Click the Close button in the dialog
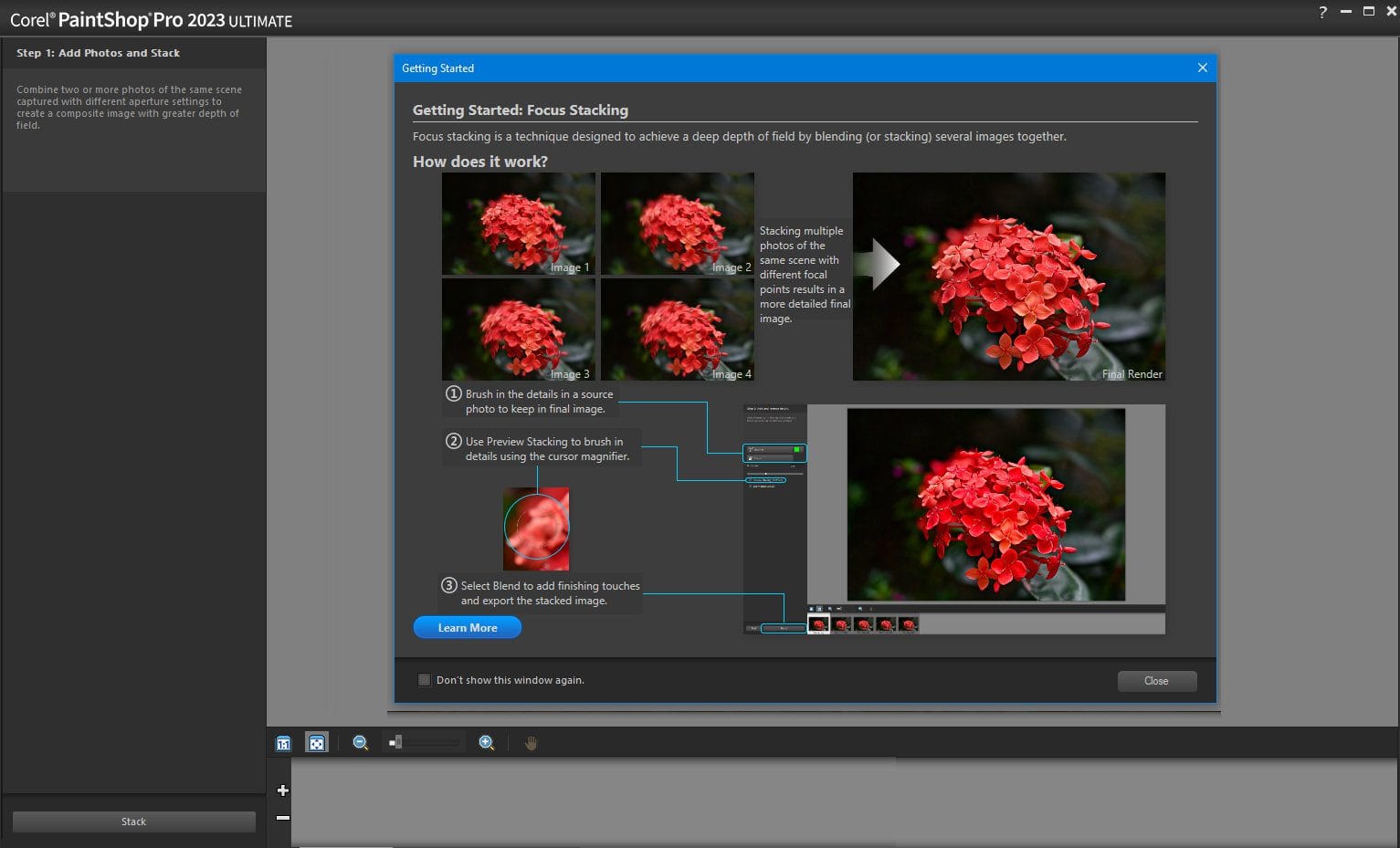 (x=1156, y=681)
